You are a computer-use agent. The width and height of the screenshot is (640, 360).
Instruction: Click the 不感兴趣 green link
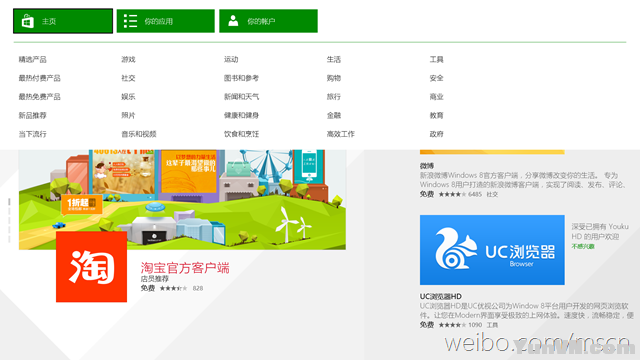(x=583, y=247)
